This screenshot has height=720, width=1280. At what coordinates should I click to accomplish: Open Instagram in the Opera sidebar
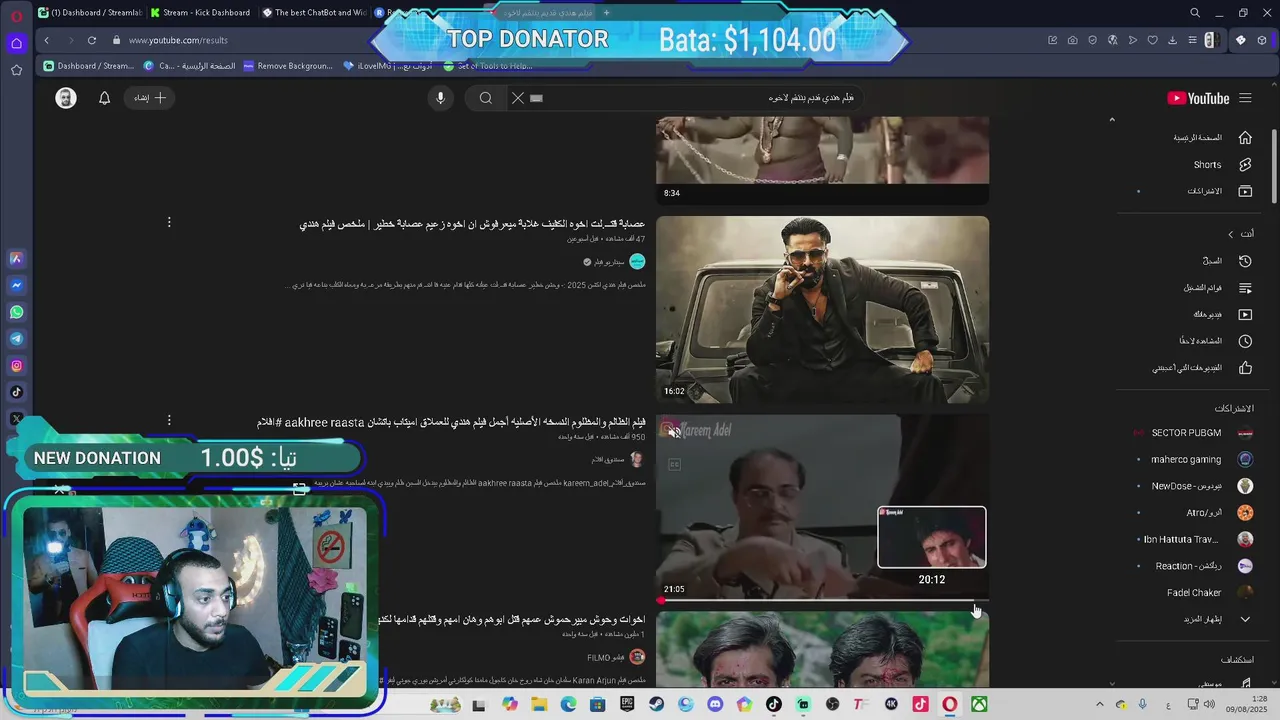pos(16,366)
